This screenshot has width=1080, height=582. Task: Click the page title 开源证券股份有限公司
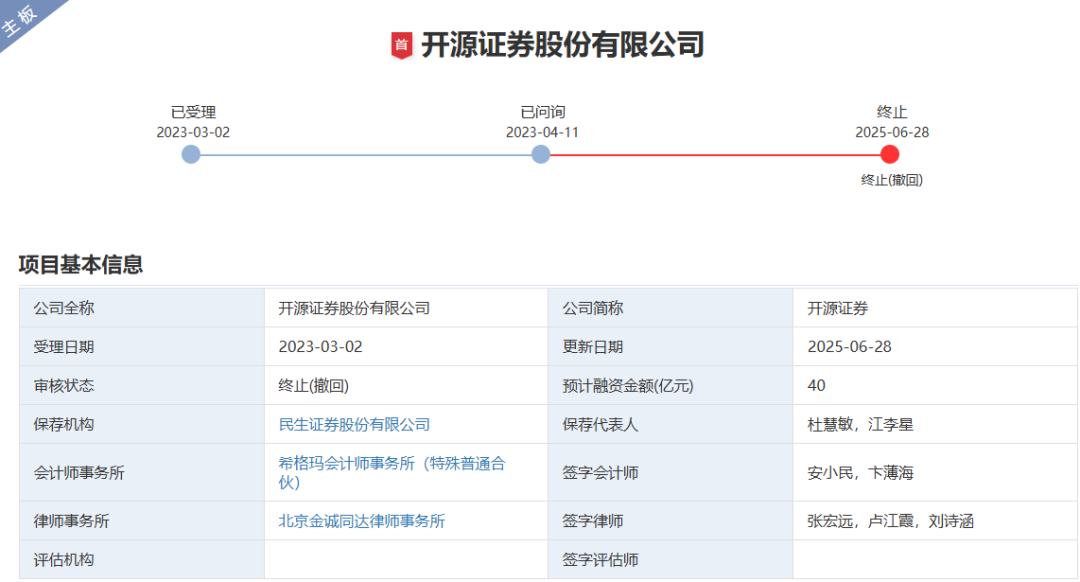pyautogui.click(x=562, y=45)
